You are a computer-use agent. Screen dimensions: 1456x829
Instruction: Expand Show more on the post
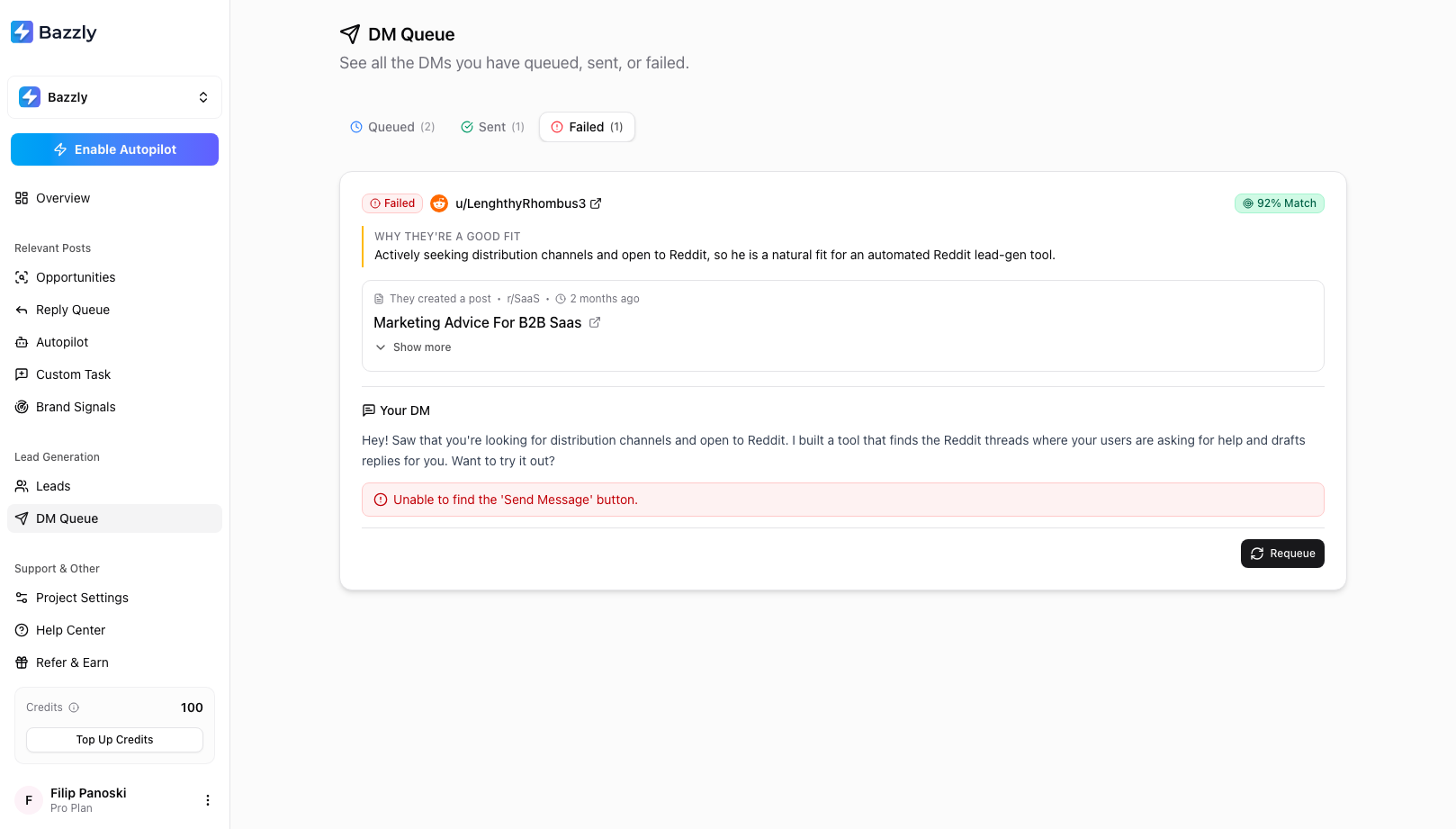tap(413, 347)
